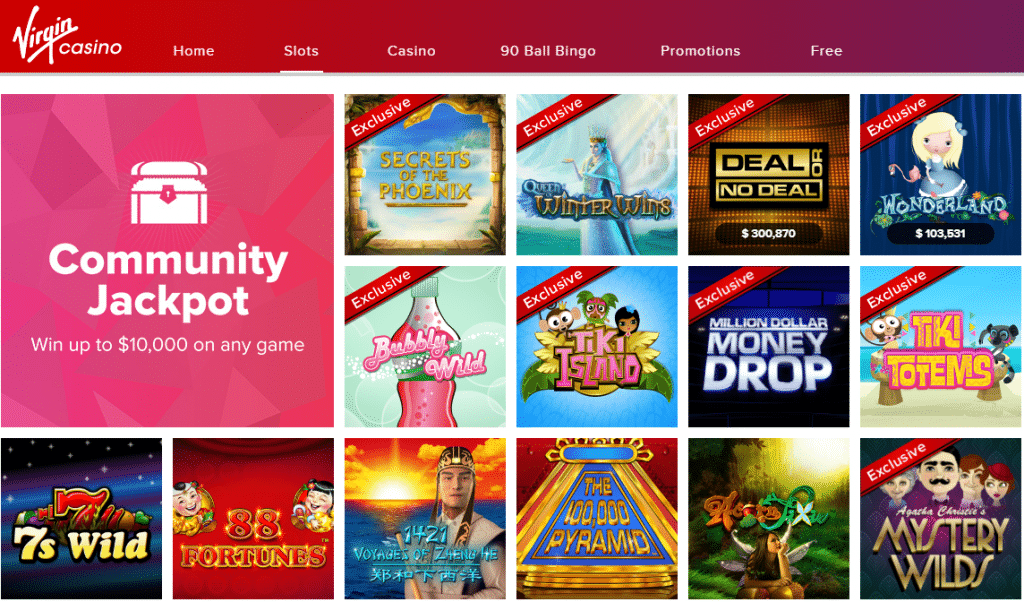Viewport: 1024px width, 602px height.
Task: Open The 100,000 Pyramid game
Action: tap(597, 518)
